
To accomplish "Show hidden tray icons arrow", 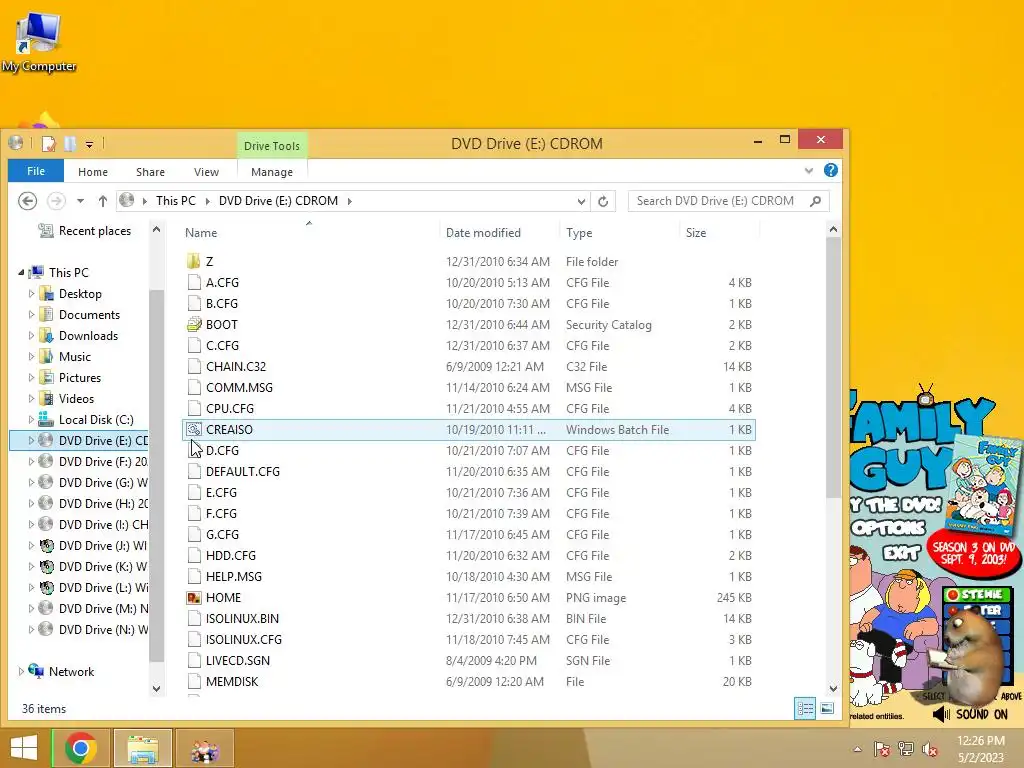I will tap(857, 749).
